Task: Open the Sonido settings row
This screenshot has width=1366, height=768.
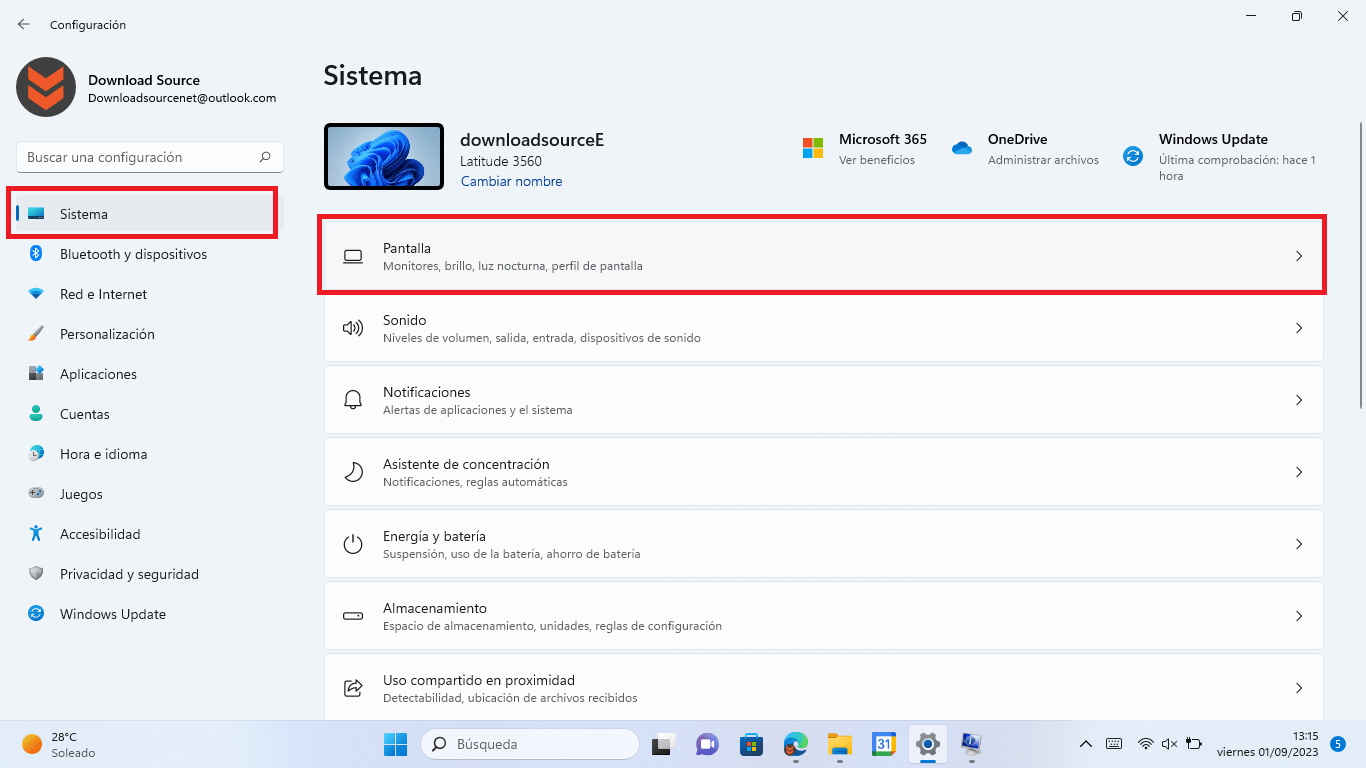Action: (x=824, y=328)
